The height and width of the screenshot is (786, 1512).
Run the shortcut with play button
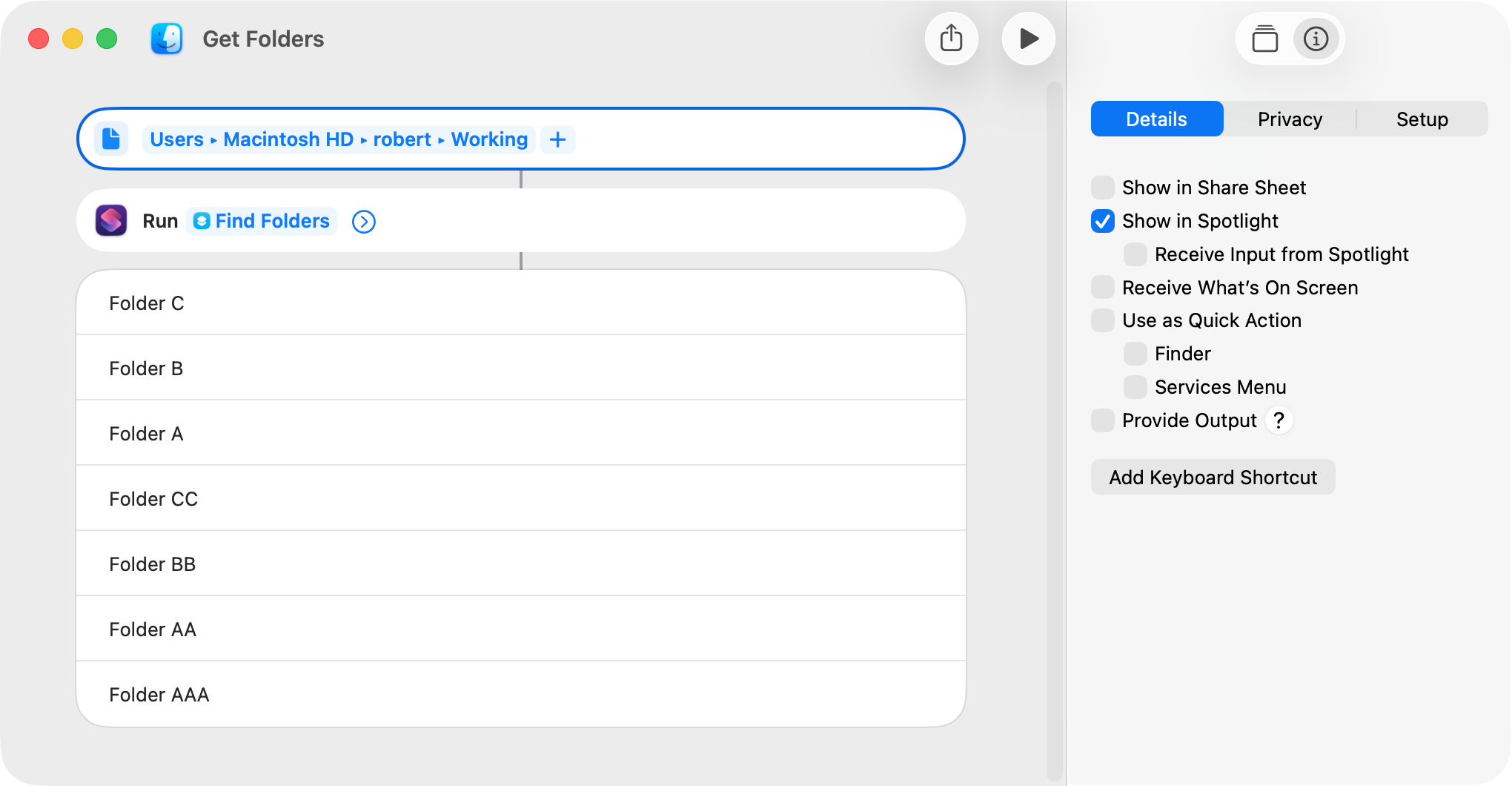1028,39
